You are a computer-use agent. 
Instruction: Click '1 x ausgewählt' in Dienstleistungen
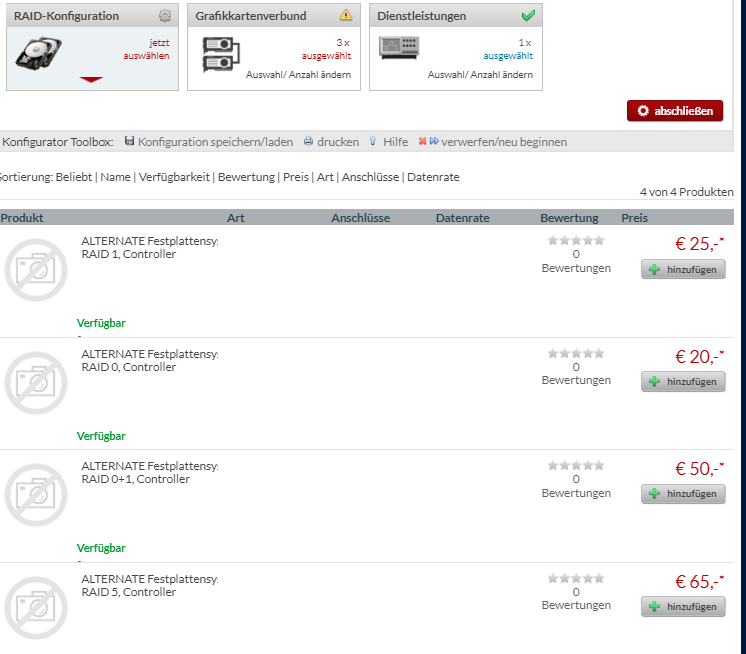(508, 49)
